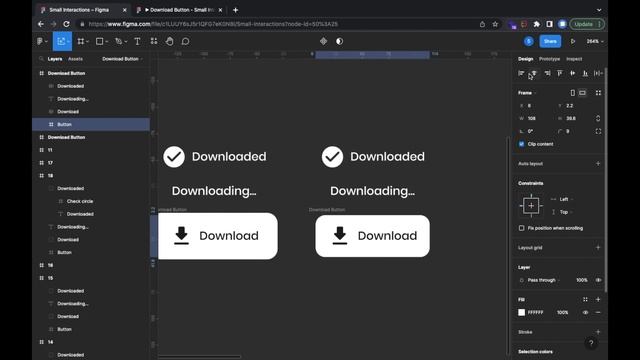Click the browser address bar URL
The height and width of the screenshot is (360, 640).
click(x=213, y=24)
